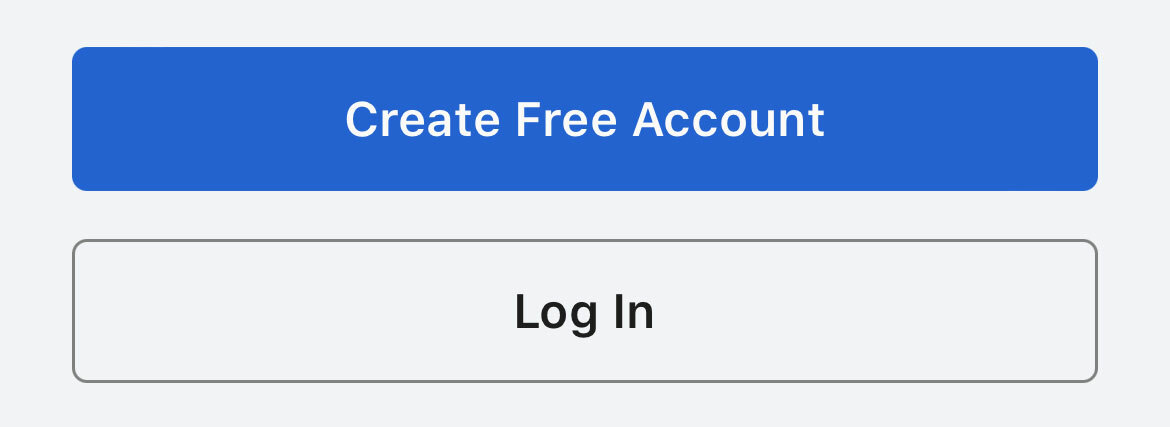The width and height of the screenshot is (1170, 427).
Task: Sign in using the Log In button
Action: [x=584, y=311]
